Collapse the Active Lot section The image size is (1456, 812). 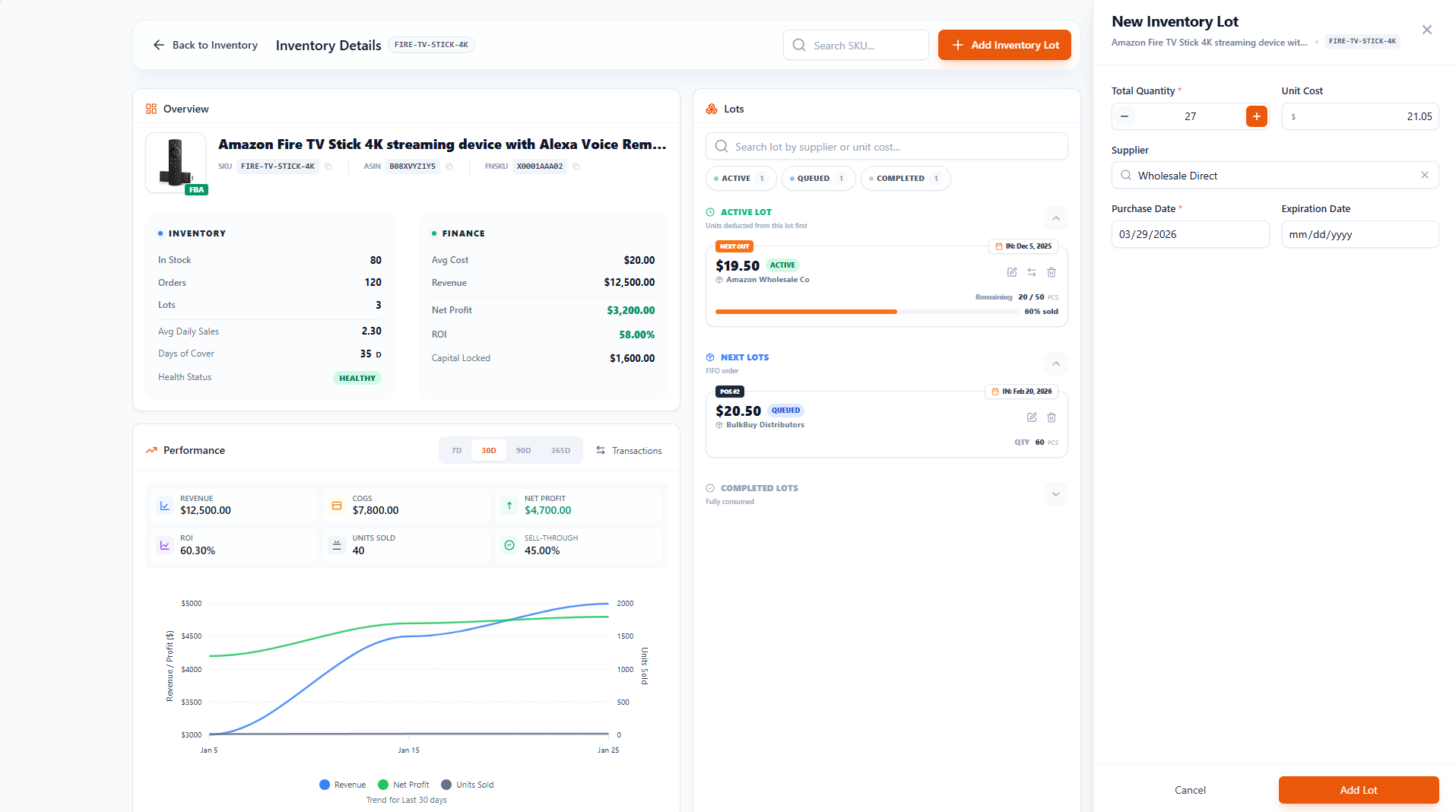(1055, 219)
